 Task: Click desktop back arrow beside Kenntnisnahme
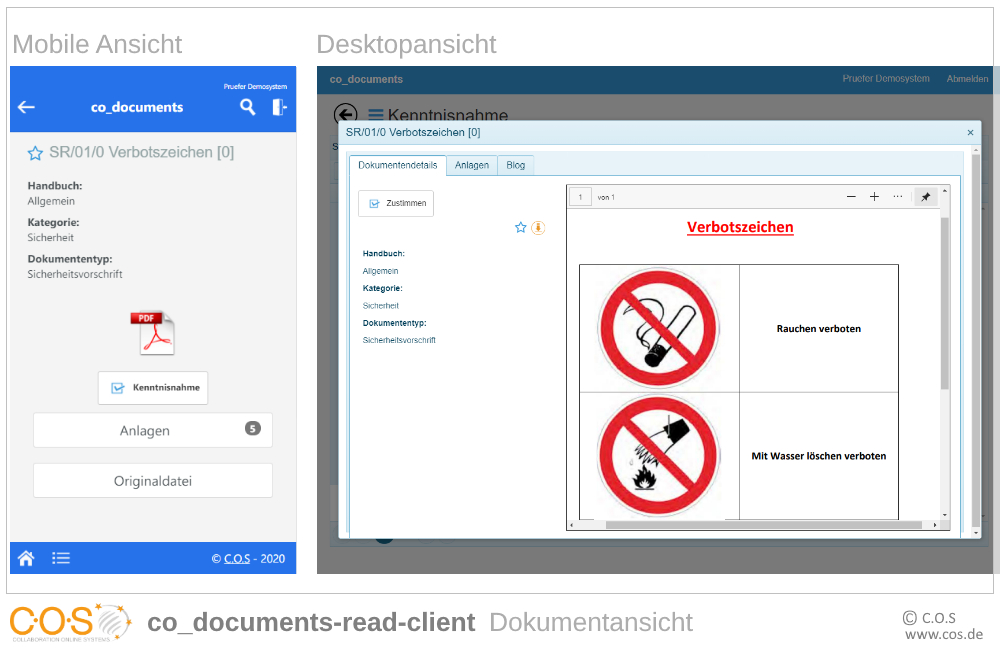(x=345, y=114)
